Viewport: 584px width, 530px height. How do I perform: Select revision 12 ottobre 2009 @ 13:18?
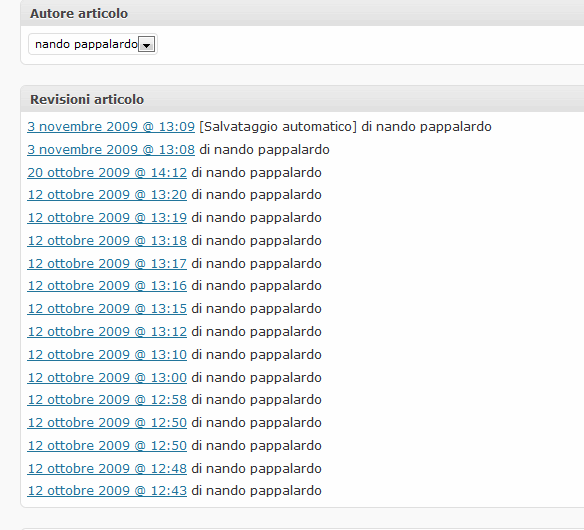point(107,241)
